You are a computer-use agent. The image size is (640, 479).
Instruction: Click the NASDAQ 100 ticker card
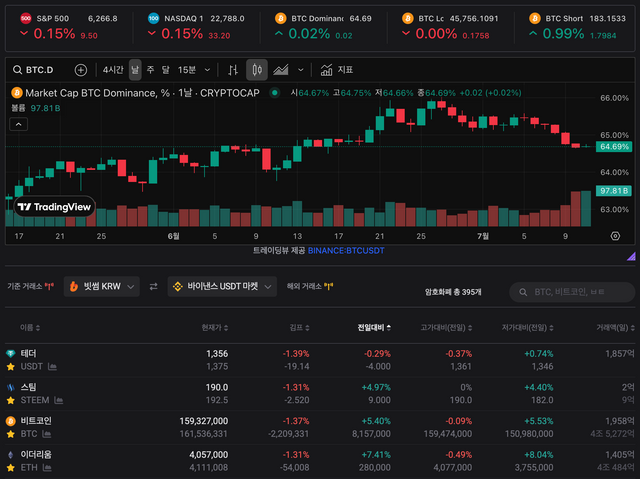click(196, 27)
